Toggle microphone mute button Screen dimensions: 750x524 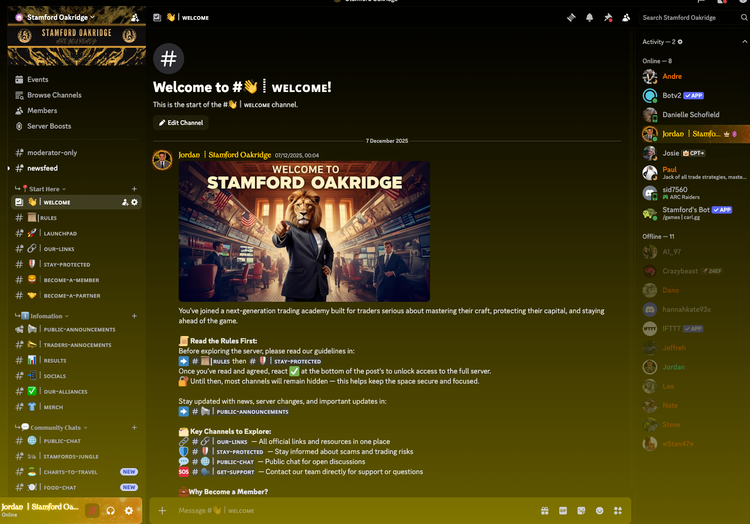pyautogui.click(x=92, y=510)
